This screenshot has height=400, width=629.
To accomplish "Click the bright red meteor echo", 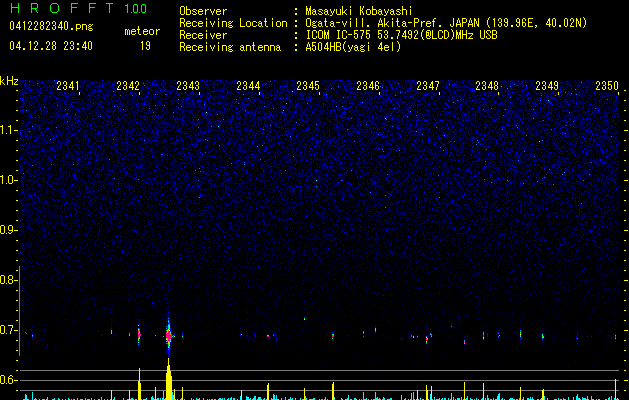I will pyautogui.click(x=169, y=336).
